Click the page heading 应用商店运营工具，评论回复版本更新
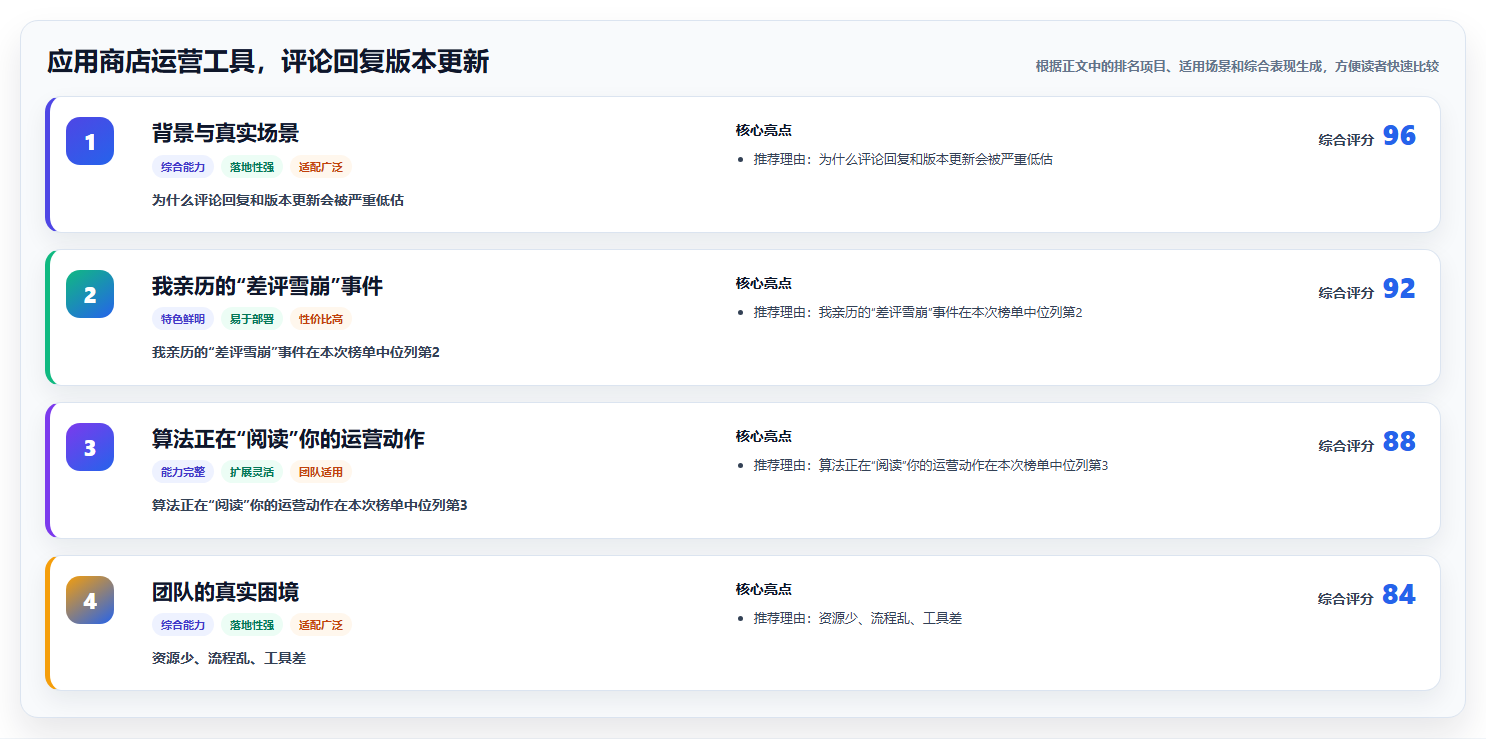This screenshot has width=1486, height=739. tap(268, 62)
